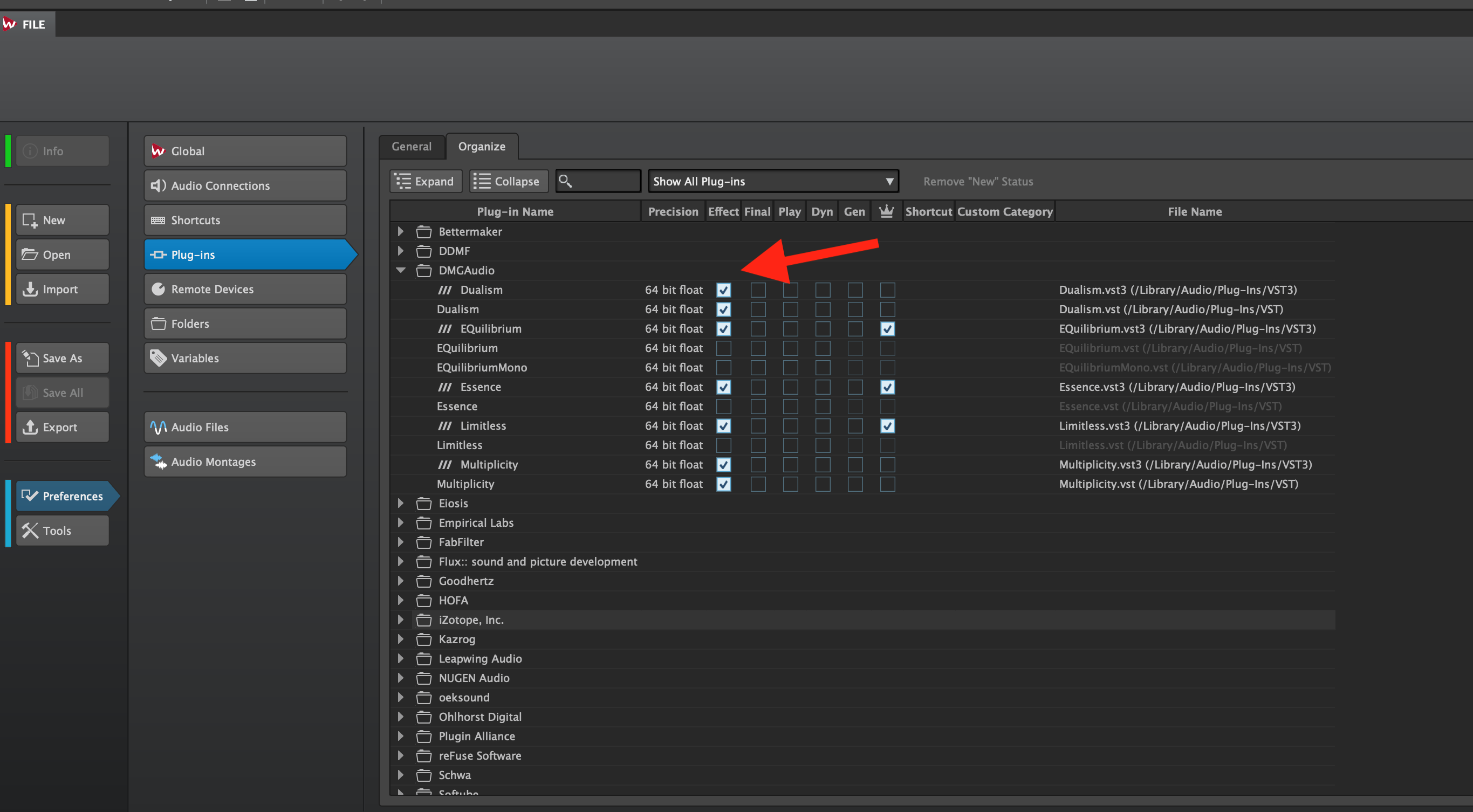Uncheck Effect for Dualism.vst3
Screen dimensions: 1473x812
(x=723, y=290)
